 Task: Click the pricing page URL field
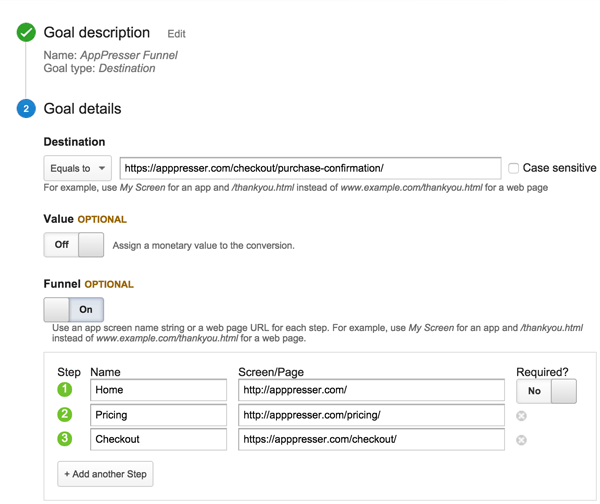tap(371, 415)
